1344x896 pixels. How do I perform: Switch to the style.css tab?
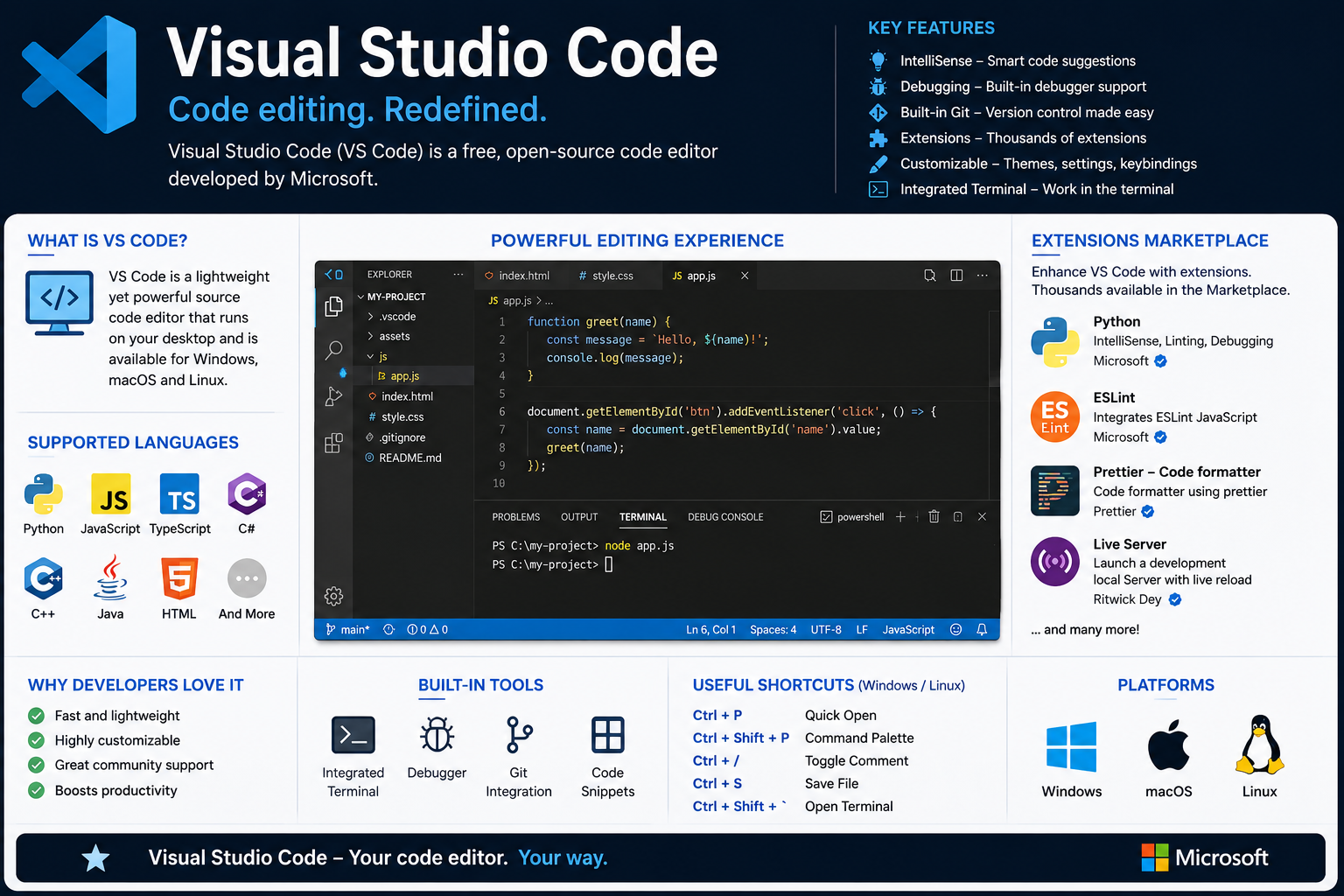(606, 276)
